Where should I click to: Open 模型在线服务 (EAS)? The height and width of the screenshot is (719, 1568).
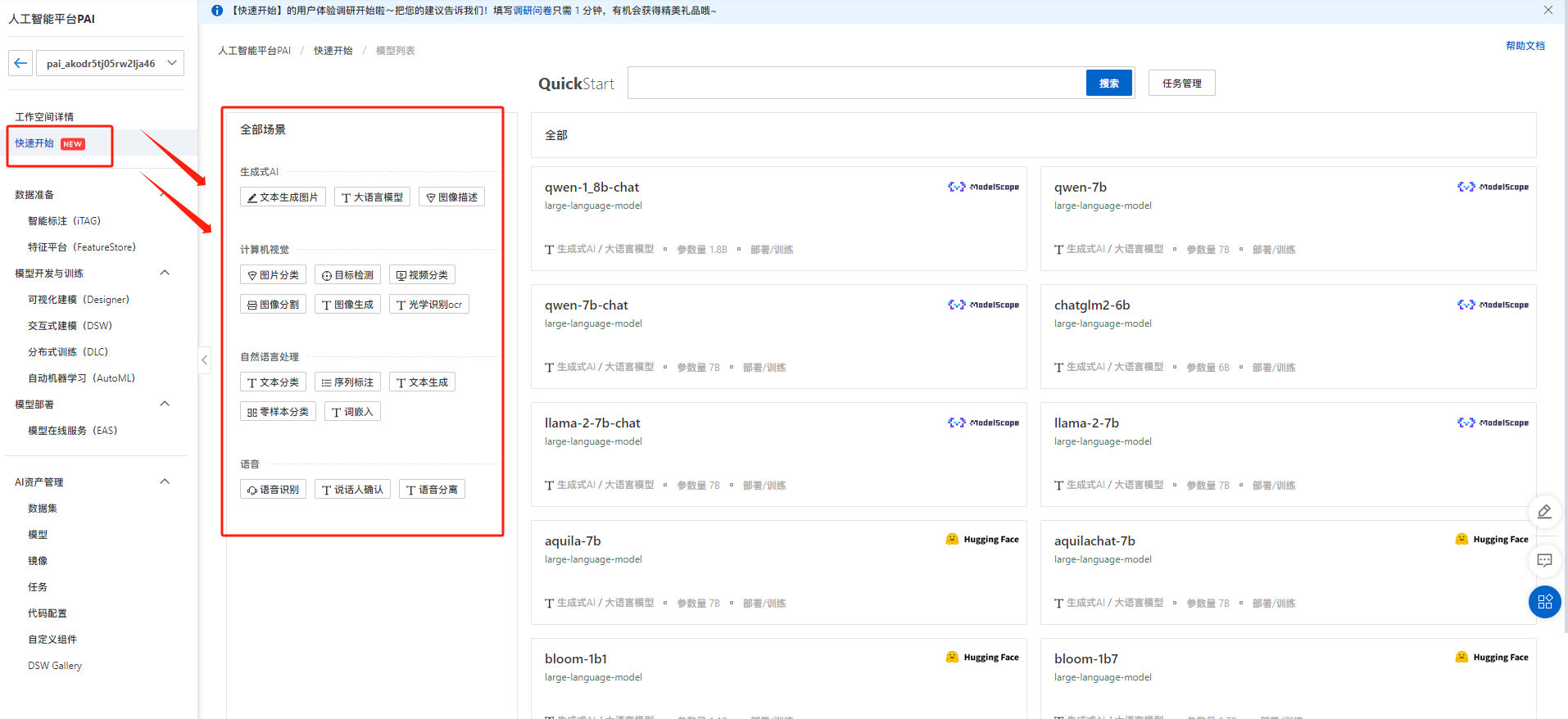[72, 431]
